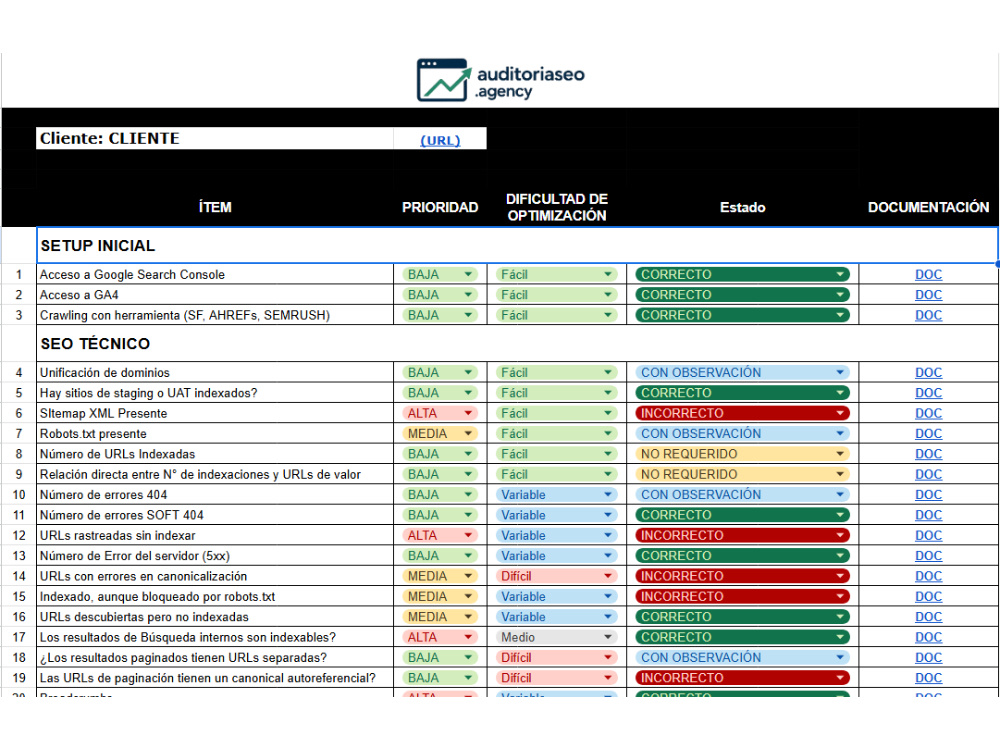This screenshot has height=750, width=1000.
Task: Select cell 'Número de Error del servidor (5xx)'
Action: 215,556
